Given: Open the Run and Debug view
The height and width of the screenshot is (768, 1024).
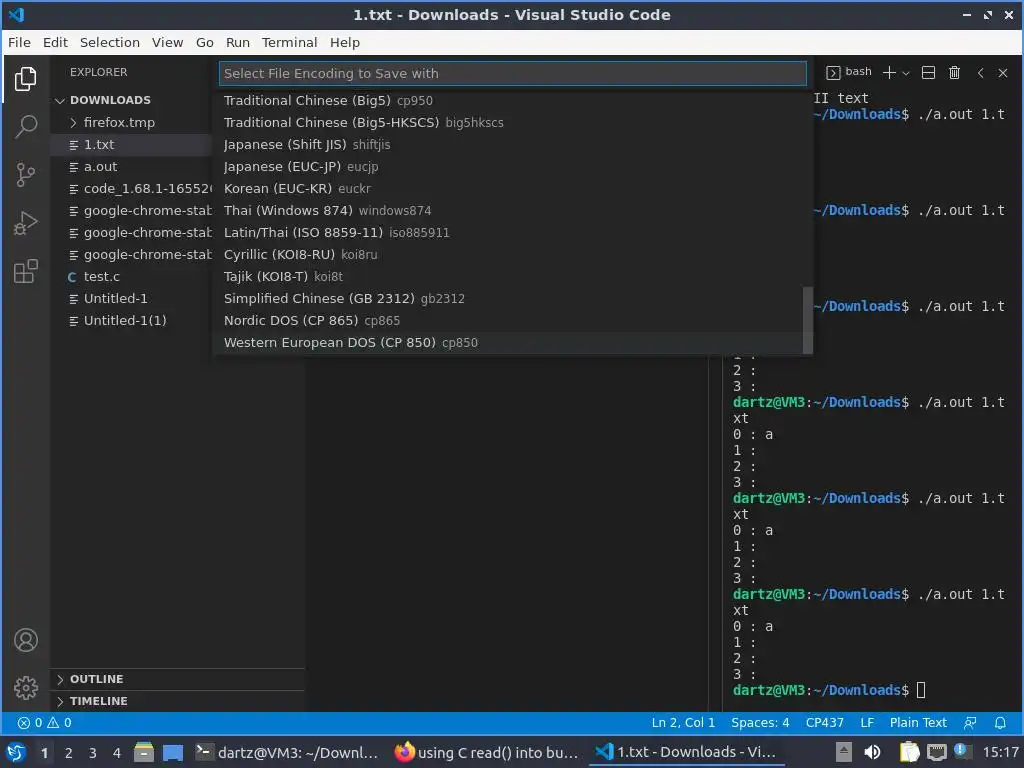Looking at the screenshot, I should pos(25,223).
